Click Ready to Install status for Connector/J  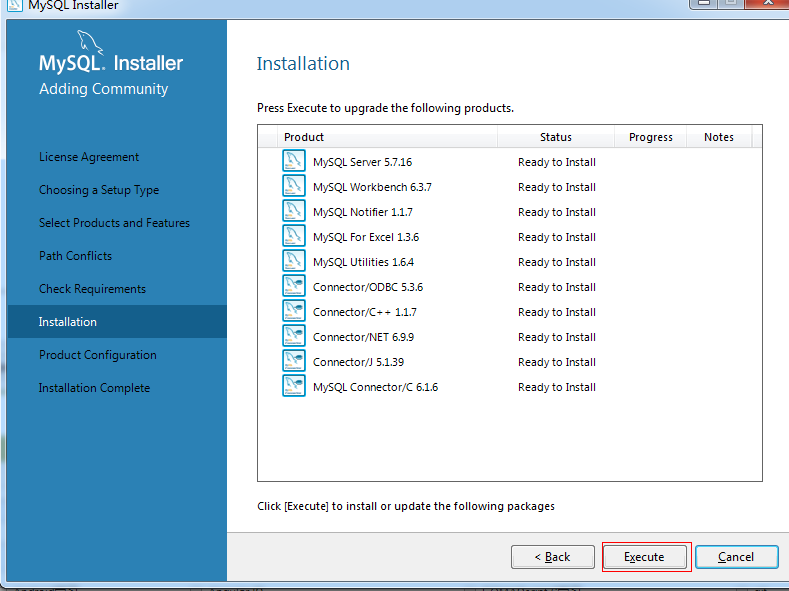click(x=557, y=362)
